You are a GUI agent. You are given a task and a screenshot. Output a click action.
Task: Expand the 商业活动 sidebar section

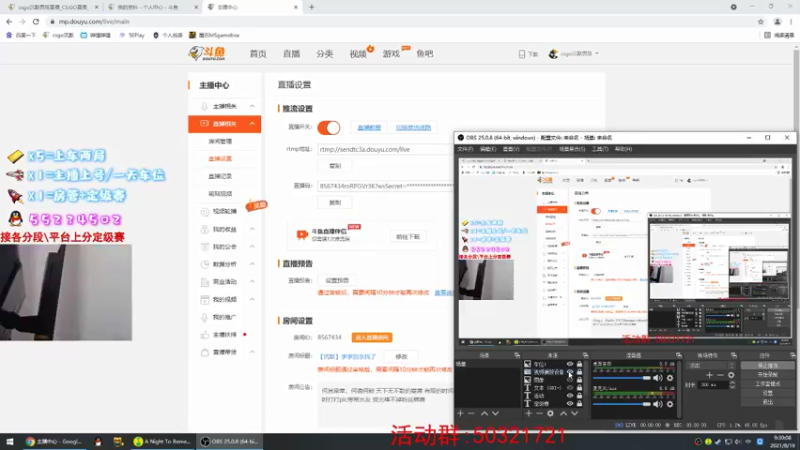click(252, 282)
